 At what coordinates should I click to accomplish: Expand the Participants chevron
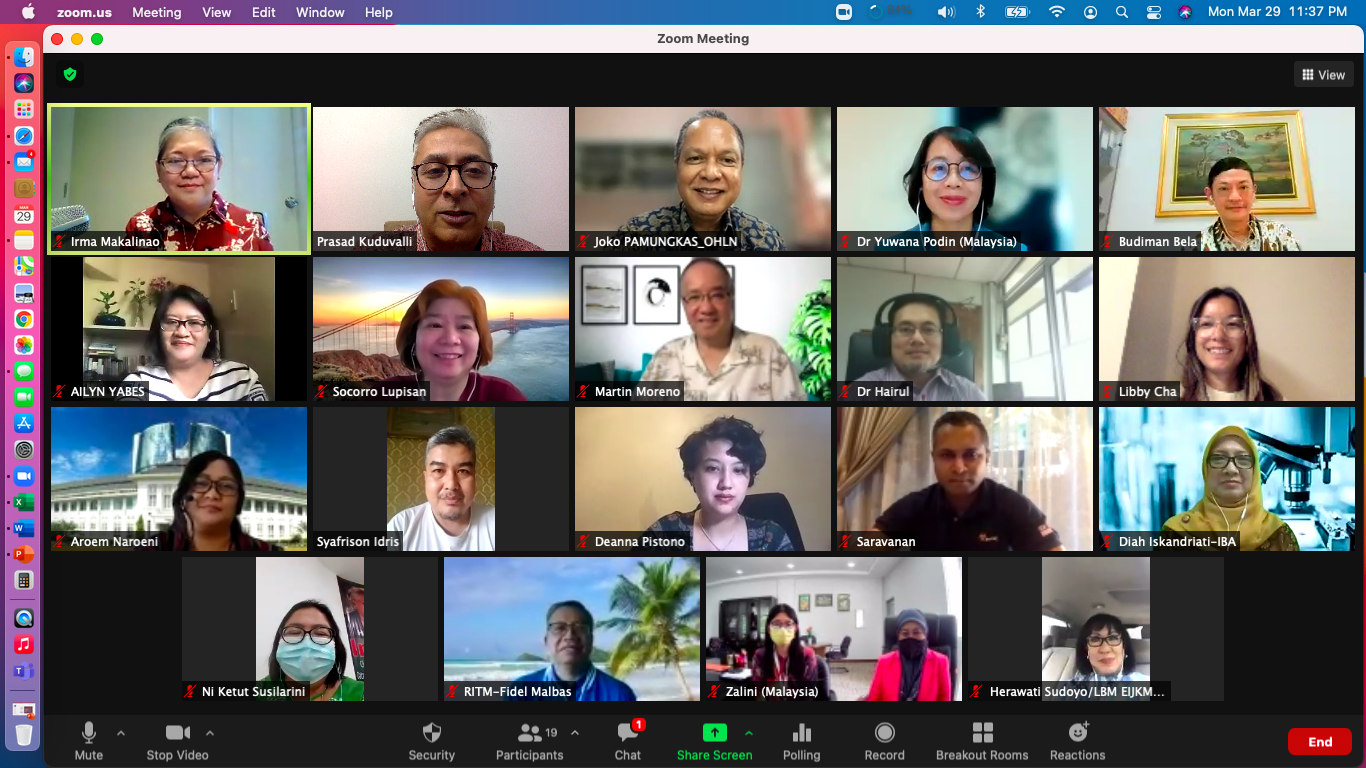(575, 733)
